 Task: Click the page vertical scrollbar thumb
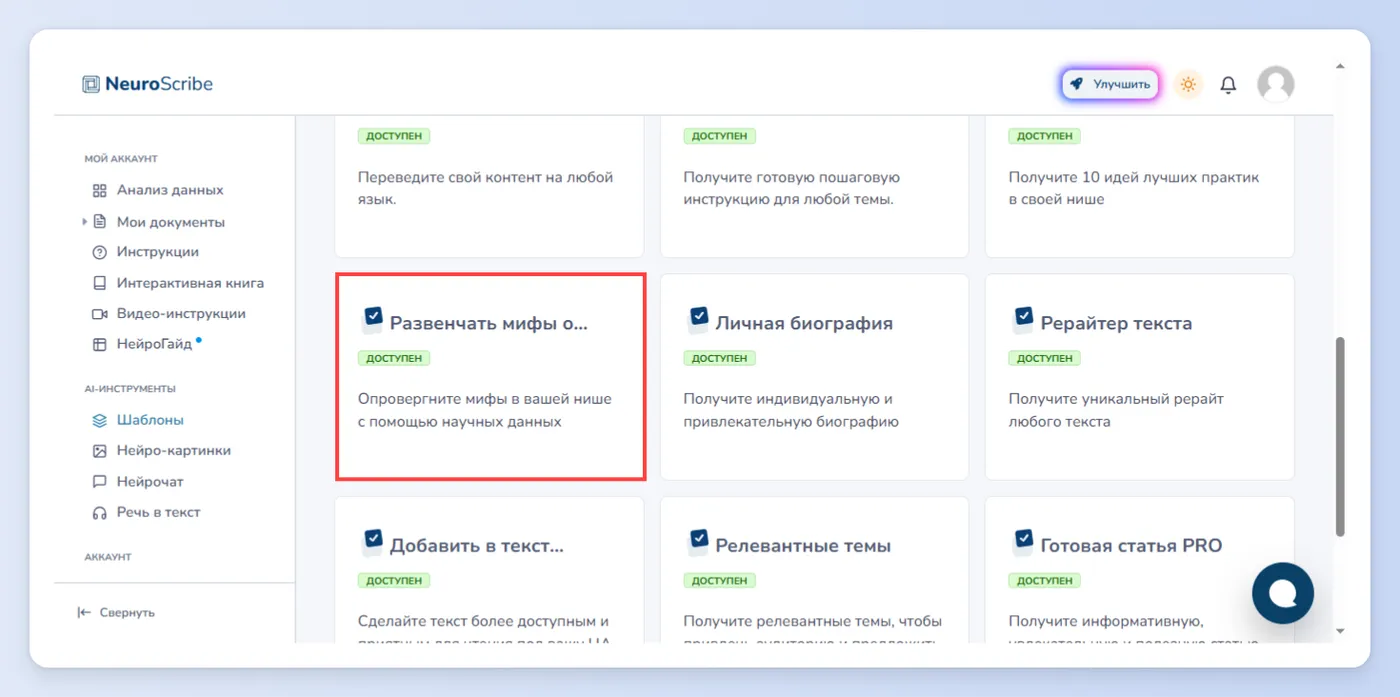pos(1340,436)
